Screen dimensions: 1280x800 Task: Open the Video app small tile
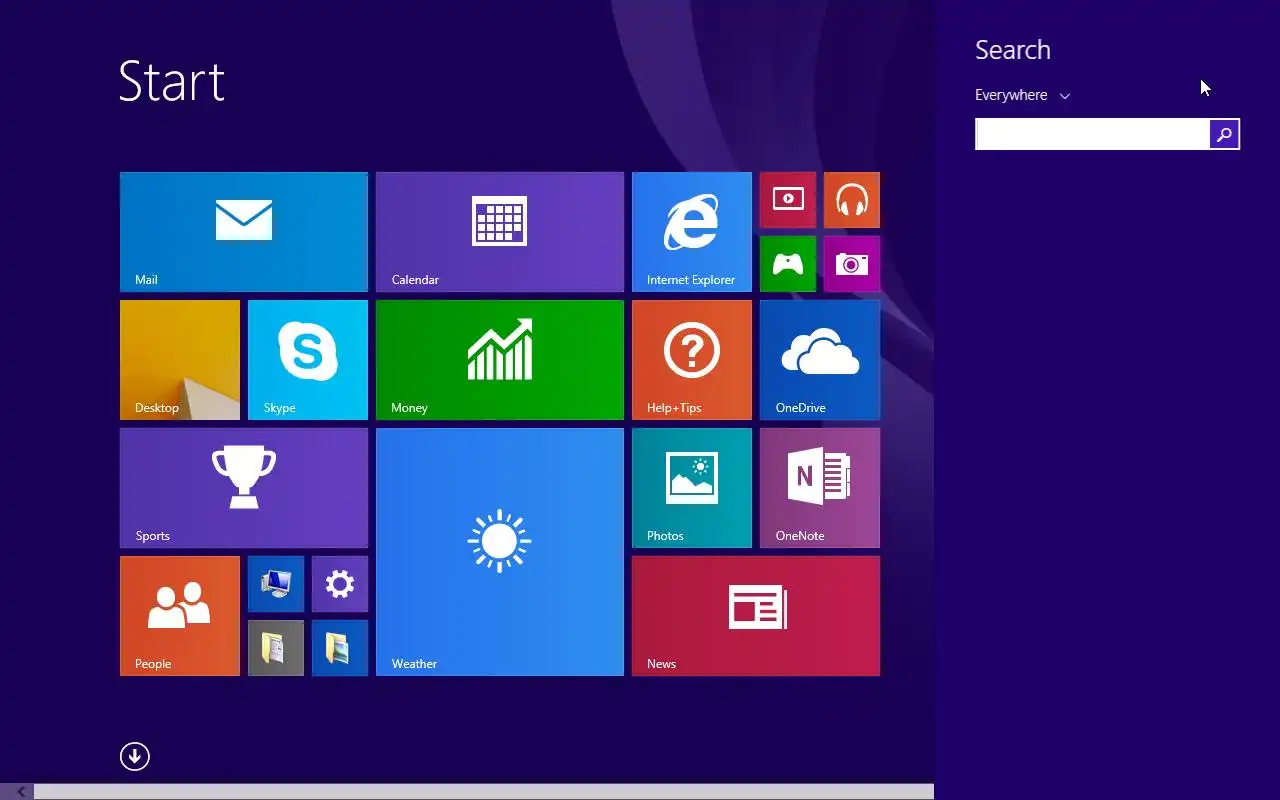pos(788,200)
